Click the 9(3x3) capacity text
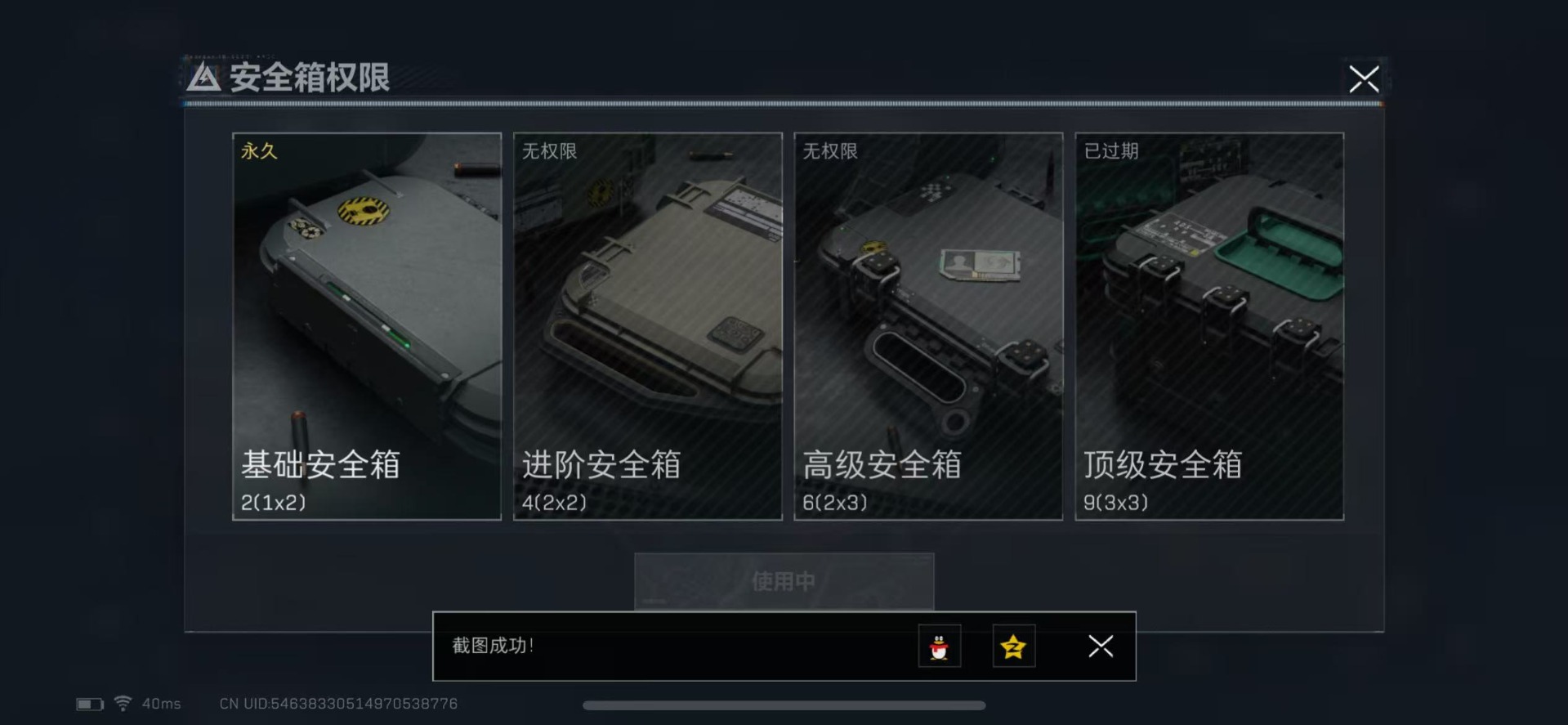 click(x=1116, y=503)
